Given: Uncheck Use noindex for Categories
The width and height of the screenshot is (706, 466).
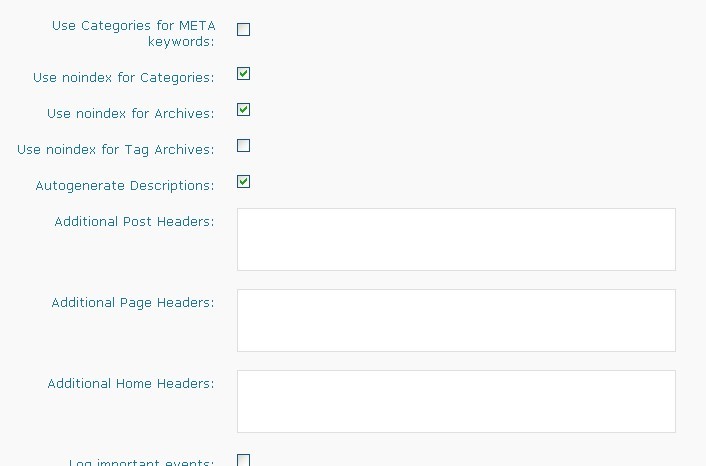Looking at the screenshot, I should (243, 74).
